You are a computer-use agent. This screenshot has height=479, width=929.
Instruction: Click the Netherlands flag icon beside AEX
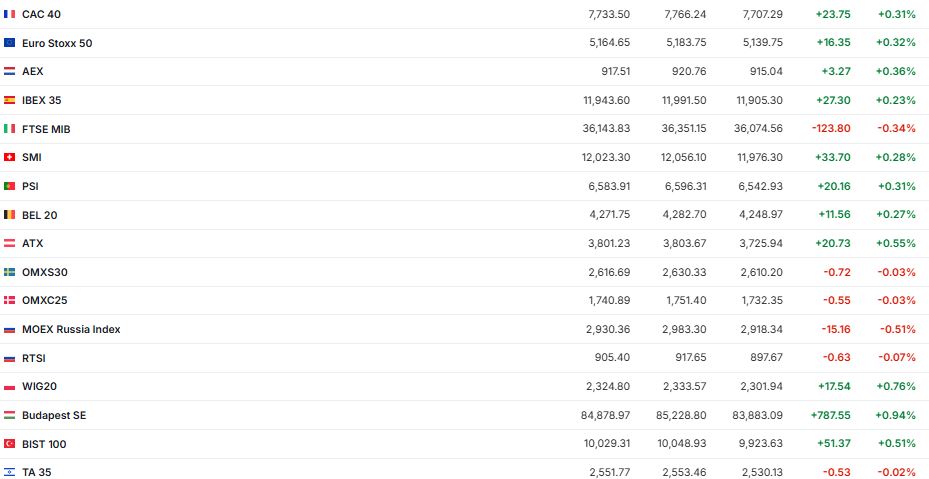tap(9, 72)
